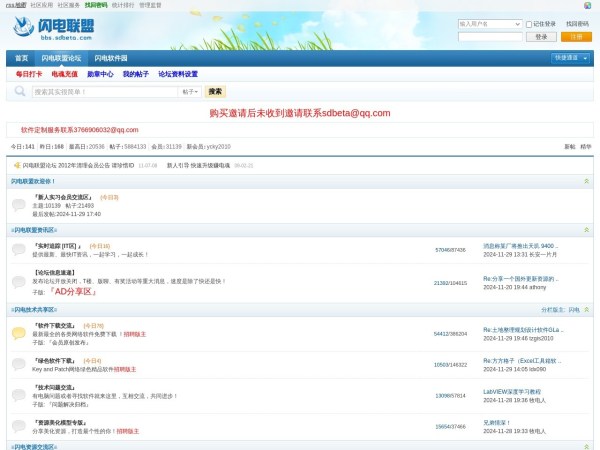
Task: Click the magnifier icon in search bar
Action: pyautogui.click(x=21, y=92)
